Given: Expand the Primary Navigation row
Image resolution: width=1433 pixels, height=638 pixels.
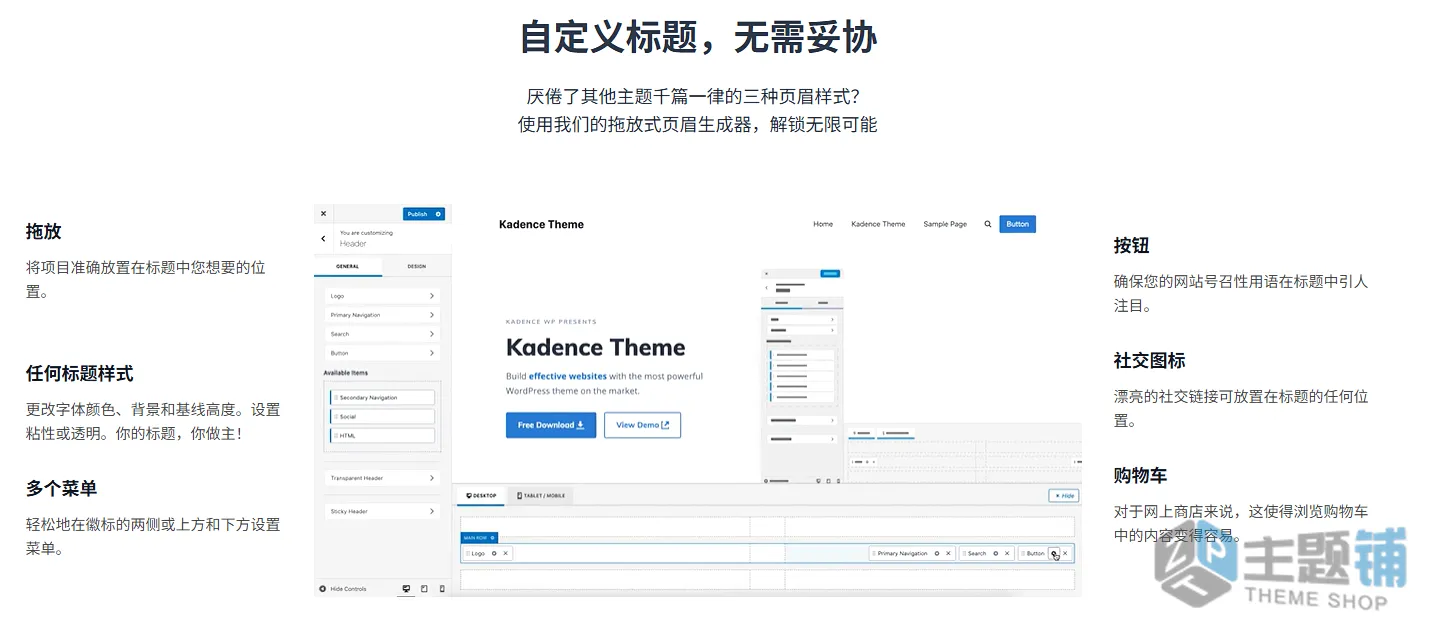Looking at the screenshot, I should point(383,315).
